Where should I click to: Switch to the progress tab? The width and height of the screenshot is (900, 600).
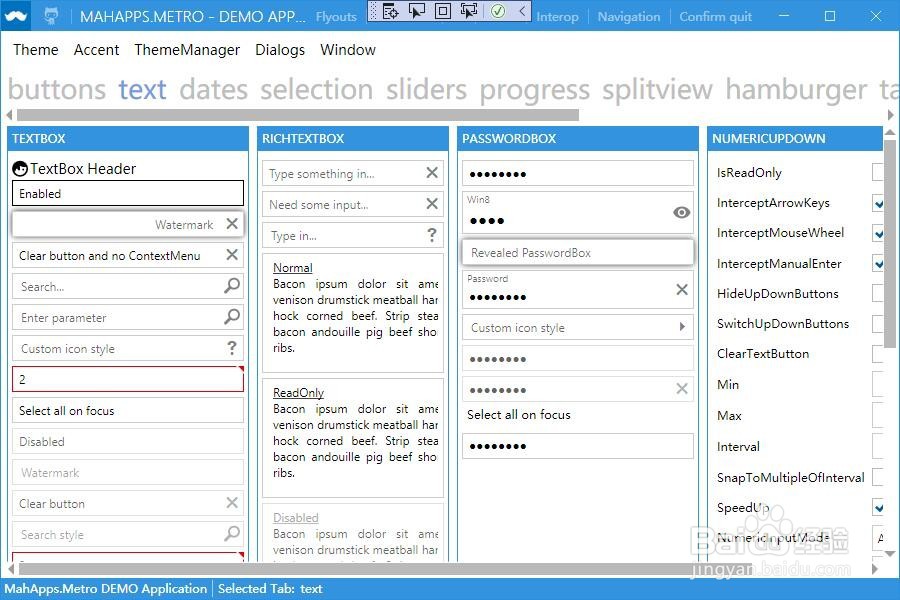[534, 90]
